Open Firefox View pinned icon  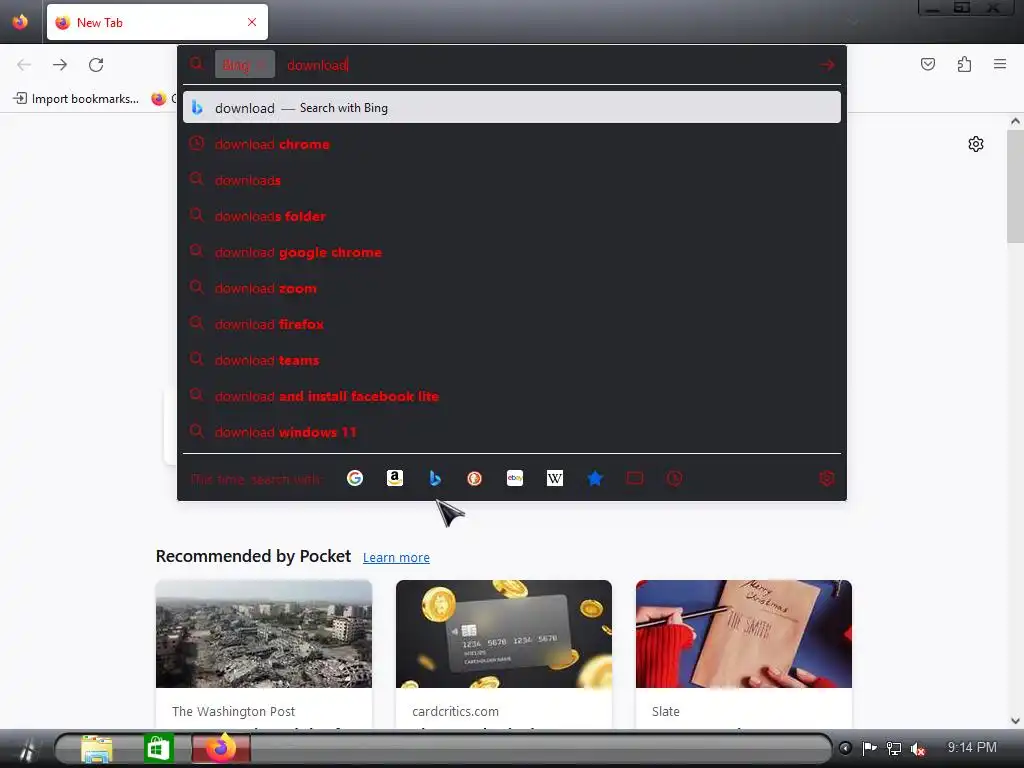pos(20,22)
